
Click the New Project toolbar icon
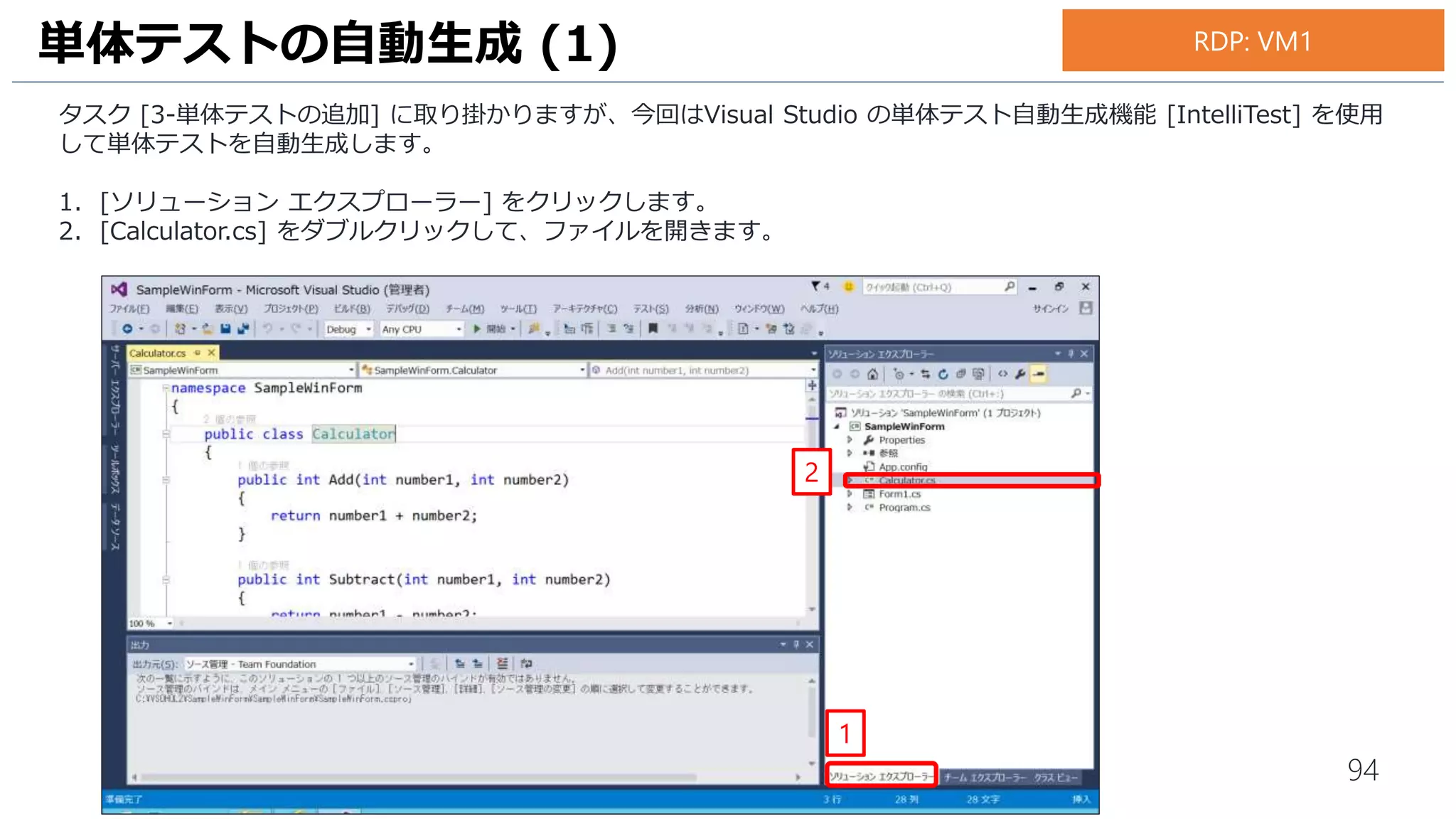click(x=181, y=329)
